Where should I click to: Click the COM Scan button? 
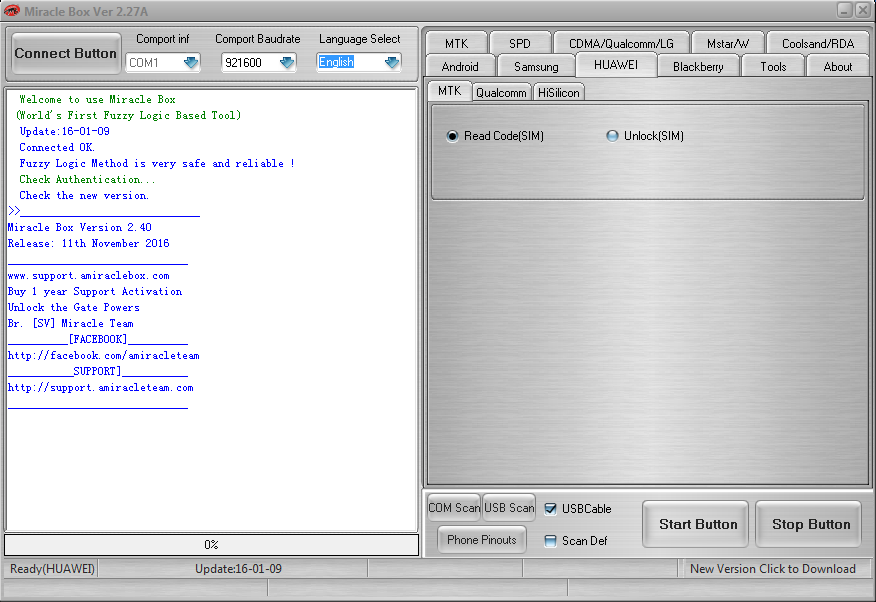(x=454, y=508)
